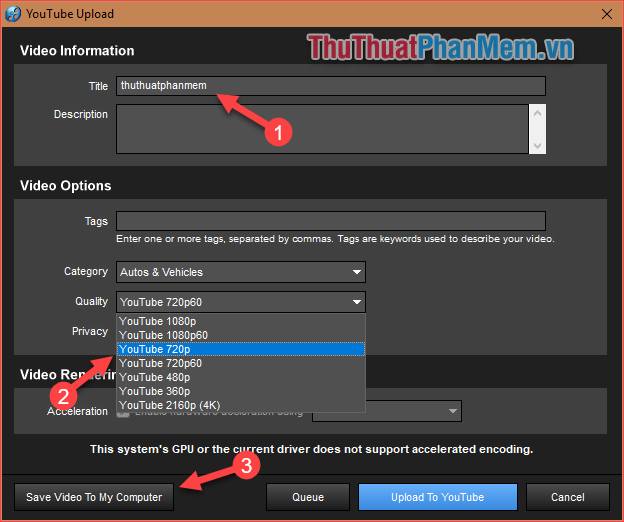Choose YouTube 1080p60 quality option

[241, 335]
